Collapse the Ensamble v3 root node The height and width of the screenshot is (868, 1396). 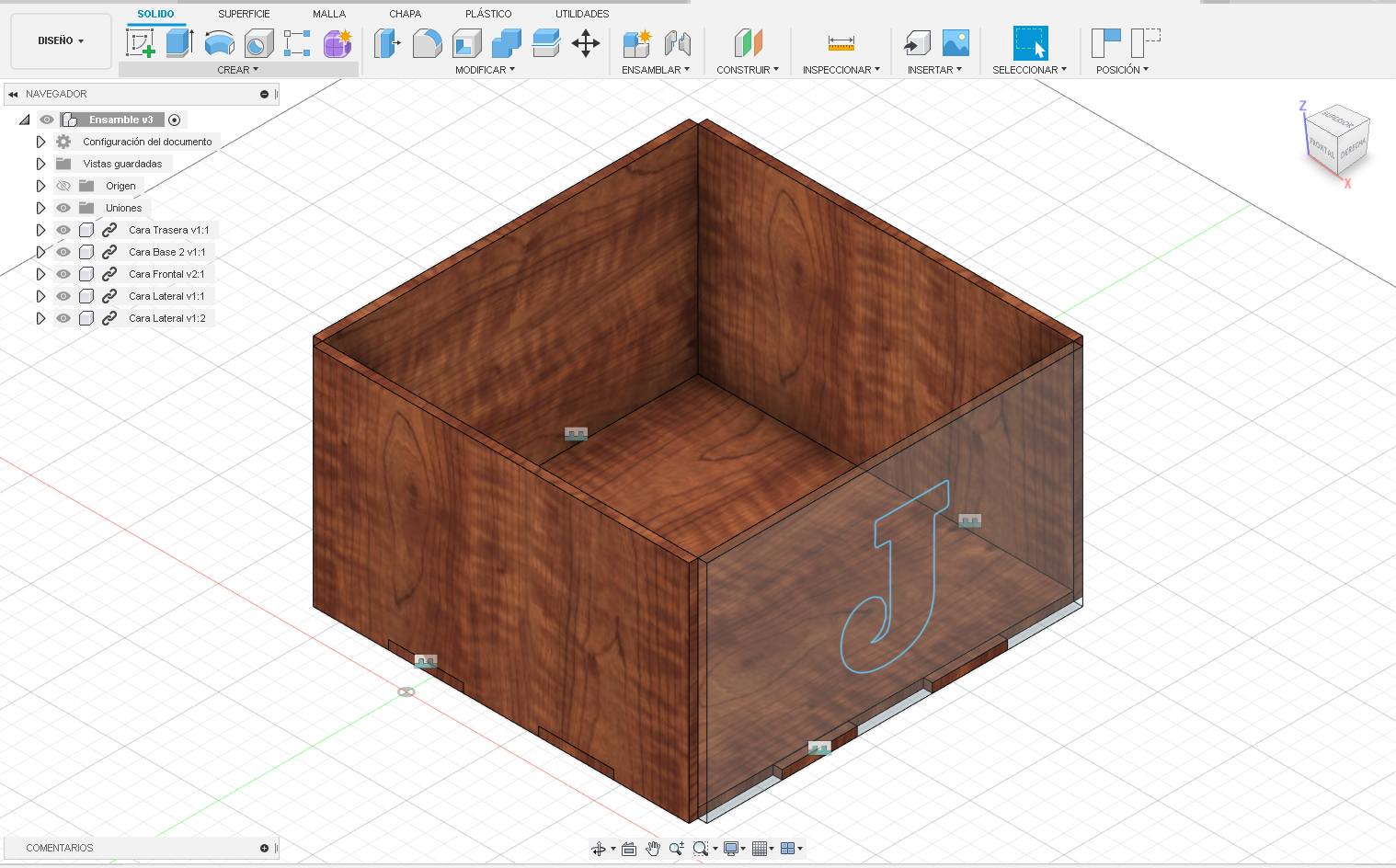coord(25,120)
